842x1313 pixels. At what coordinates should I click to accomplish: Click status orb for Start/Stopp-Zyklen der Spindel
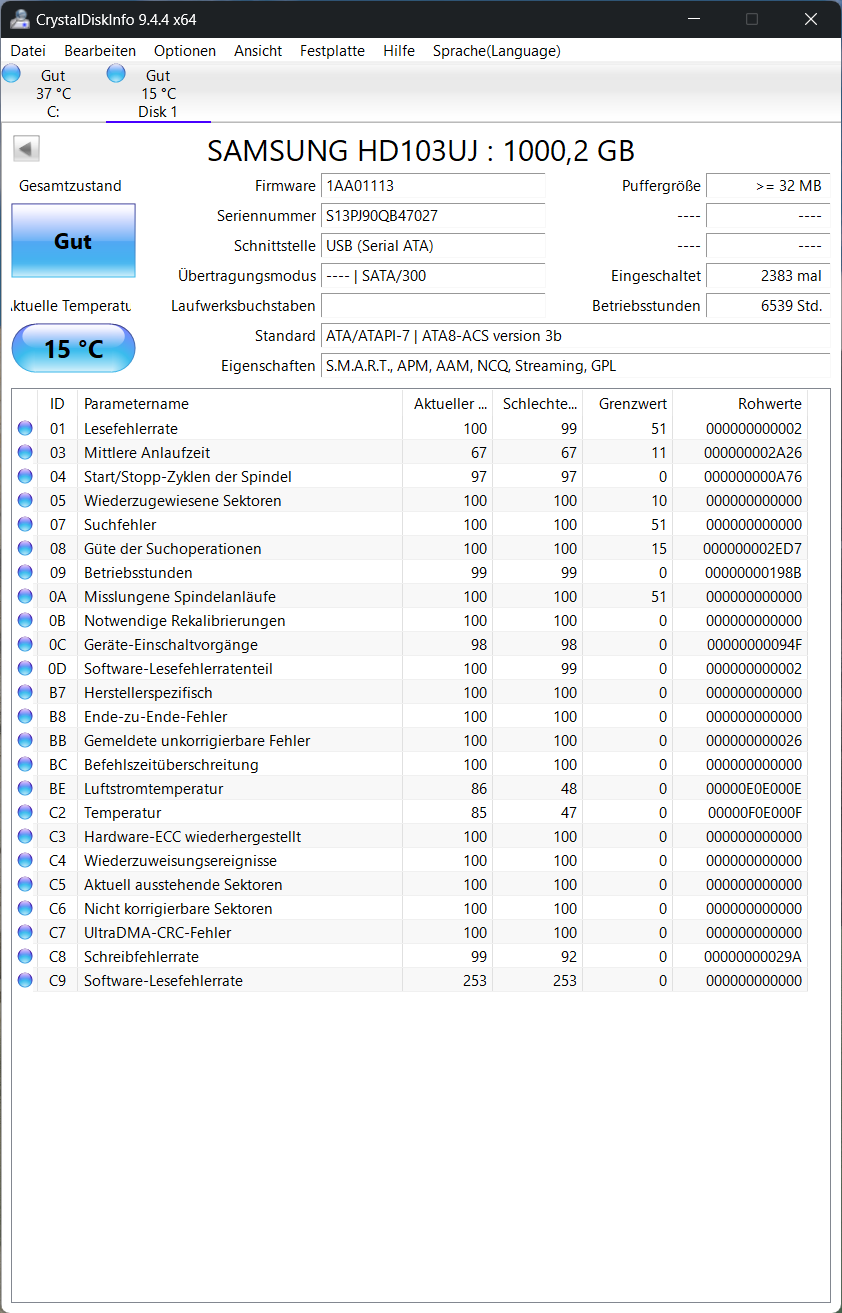tap(25, 476)
